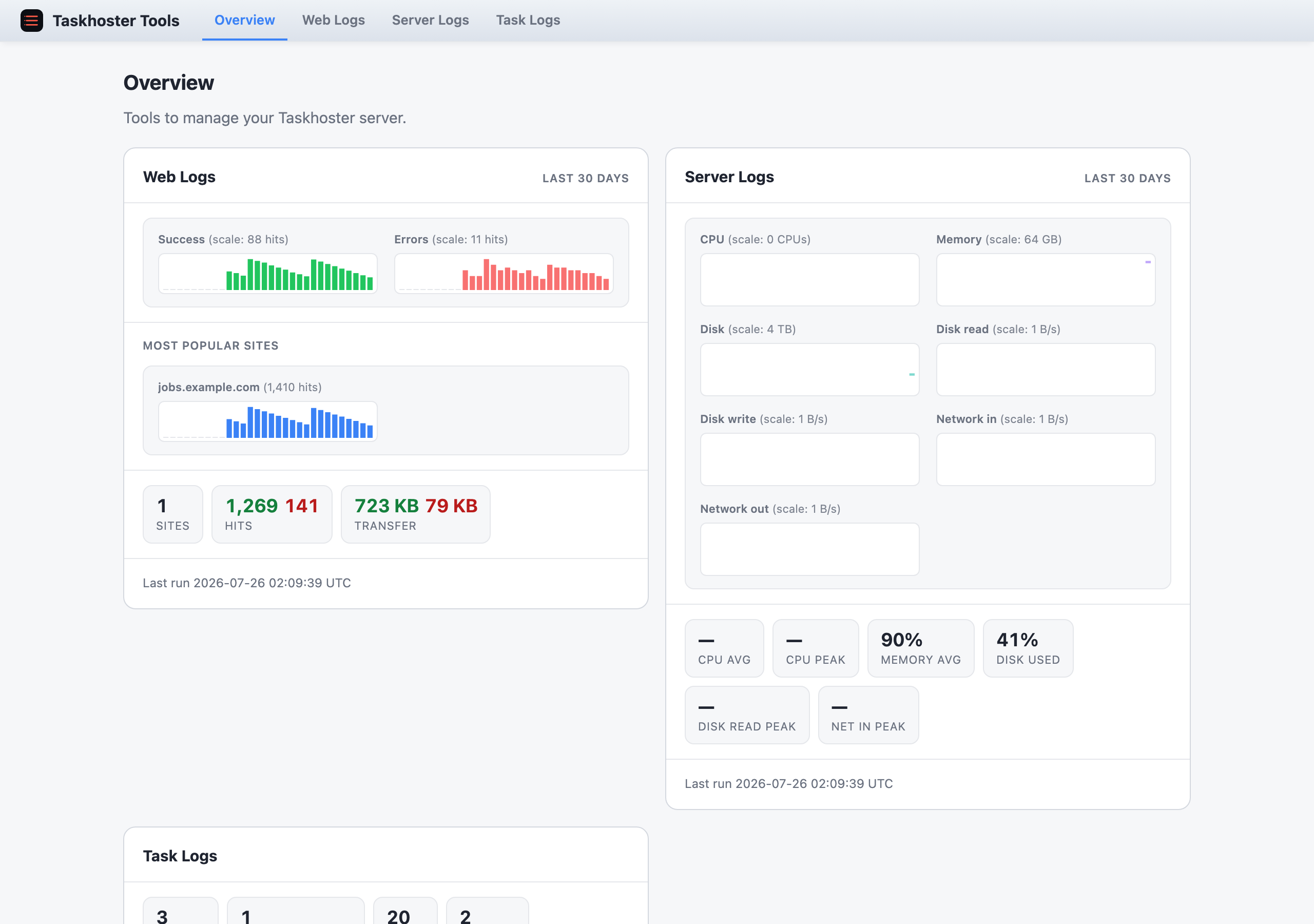This screenshot has width=1314, height=924.
Task: Click the Web Logs last run timestamp
Action: click(247, 583)
